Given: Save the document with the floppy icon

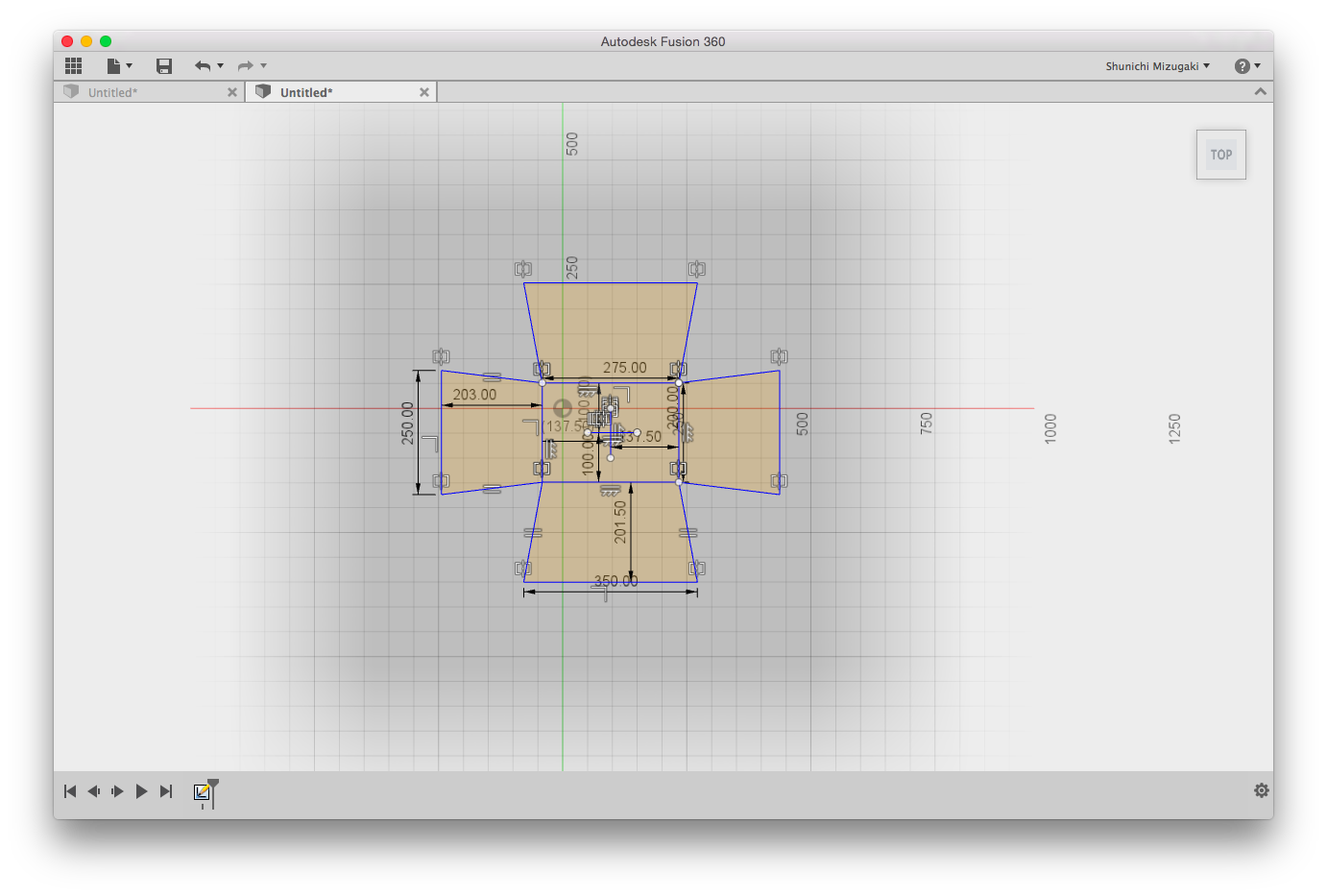Looking at the screenshot, I should coord(164,65).
